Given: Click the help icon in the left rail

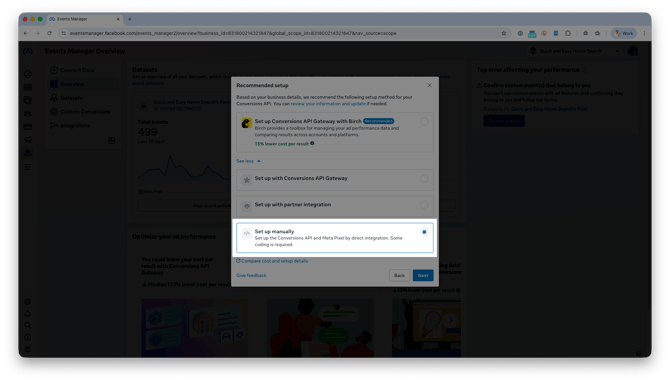Looking at the screenshot, I should click(x=28, y=338).
